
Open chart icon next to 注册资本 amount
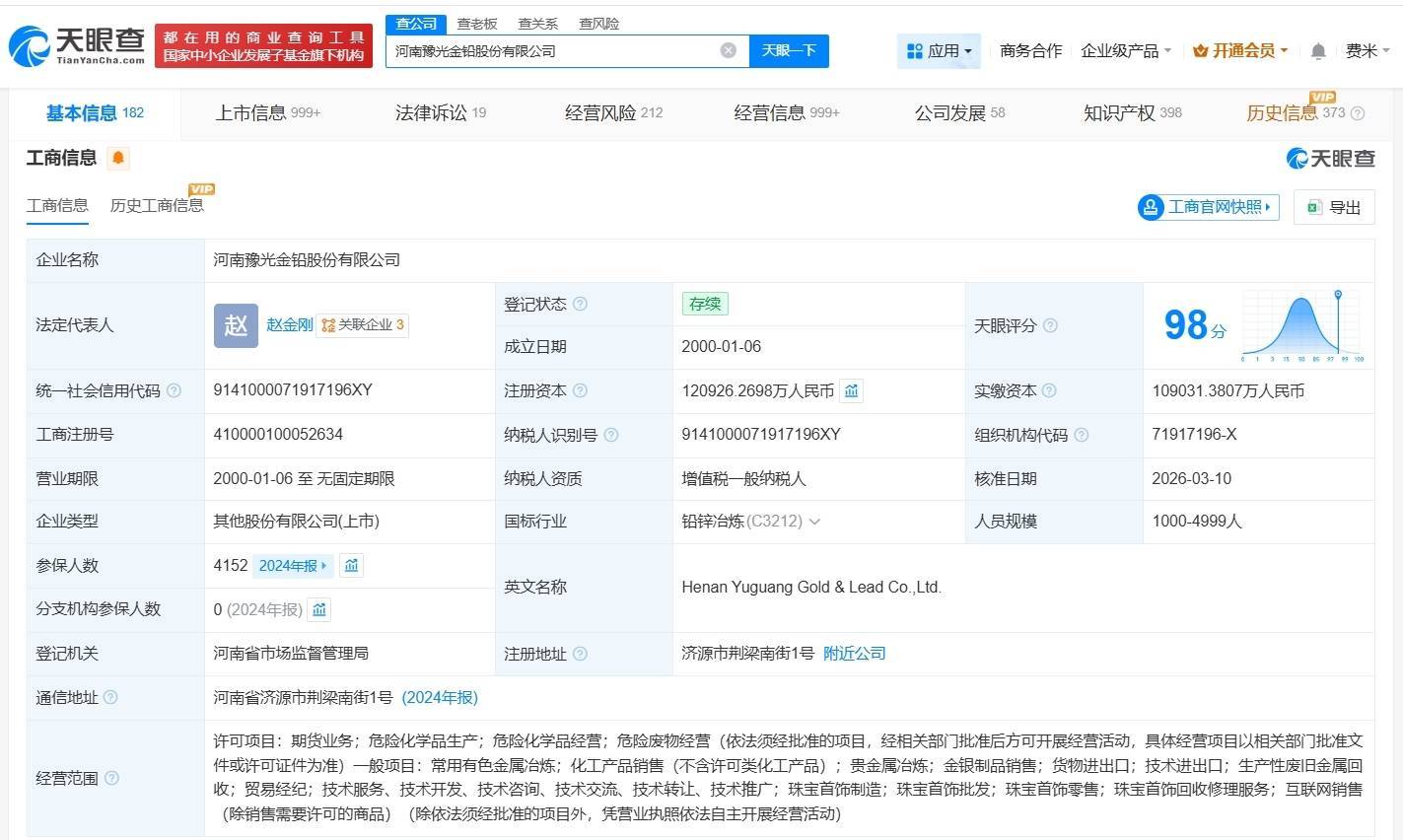pos(851,391)
